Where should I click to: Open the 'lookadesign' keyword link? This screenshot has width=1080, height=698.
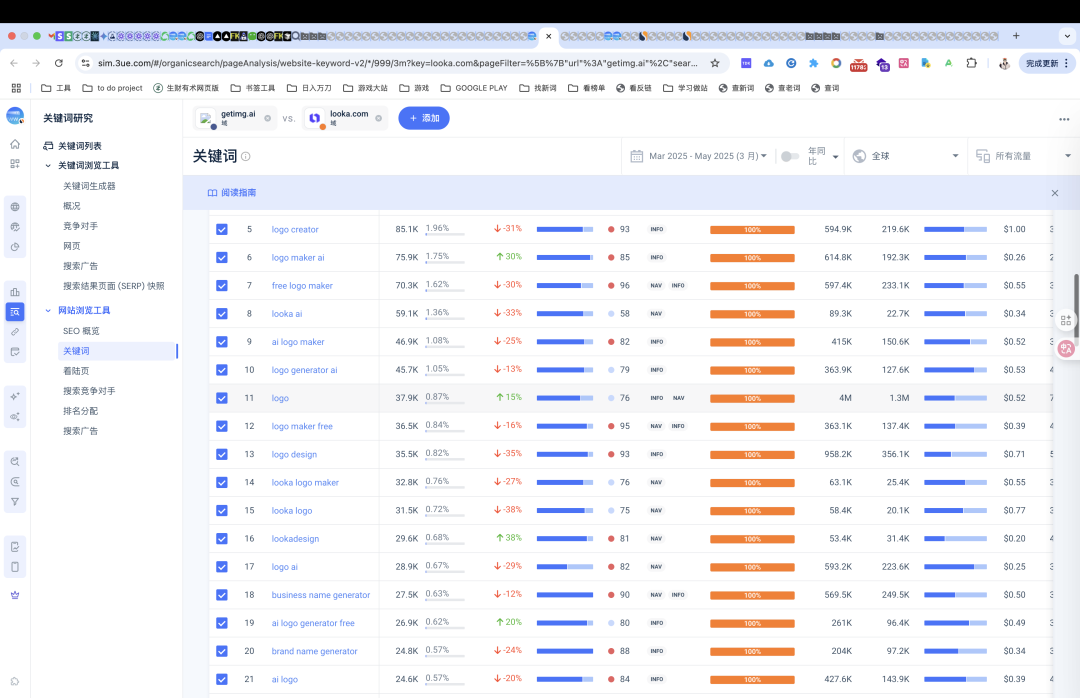pyautogui.click(x=295, y=539)
